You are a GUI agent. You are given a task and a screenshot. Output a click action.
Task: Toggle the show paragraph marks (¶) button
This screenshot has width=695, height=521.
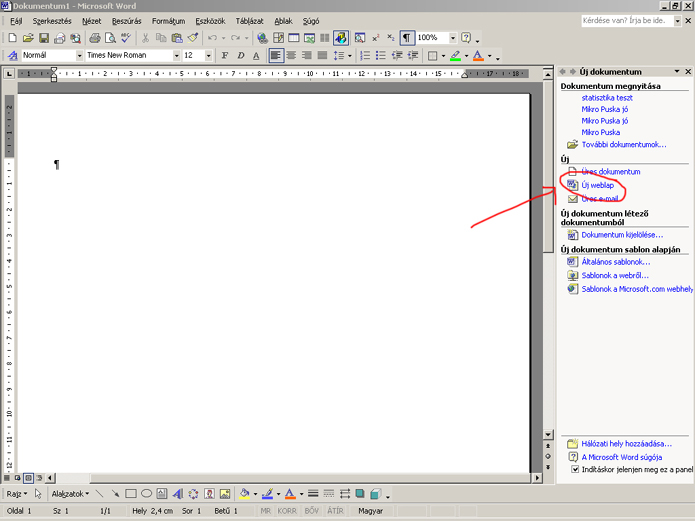(x=407, y=38)
